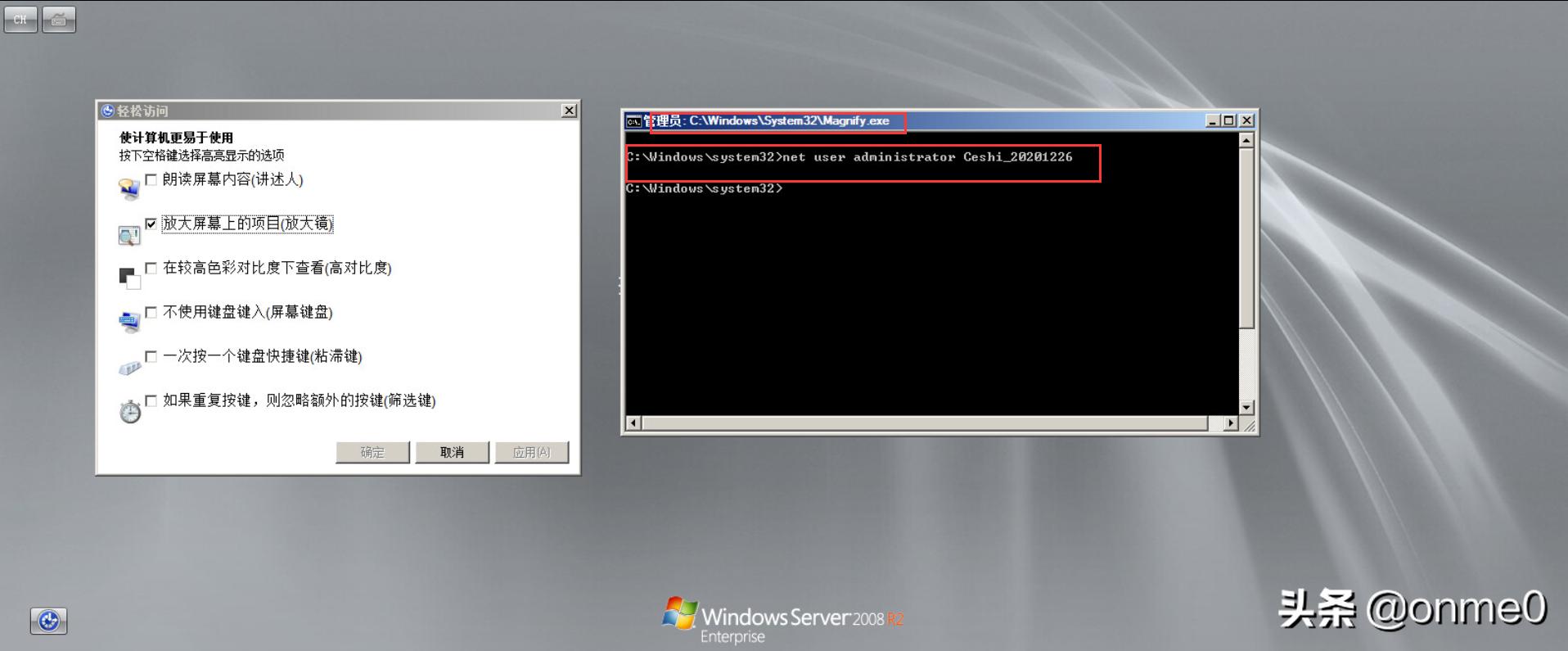
Task: Click the Ease of Access dialog title icon
Action: coord(107,111)
